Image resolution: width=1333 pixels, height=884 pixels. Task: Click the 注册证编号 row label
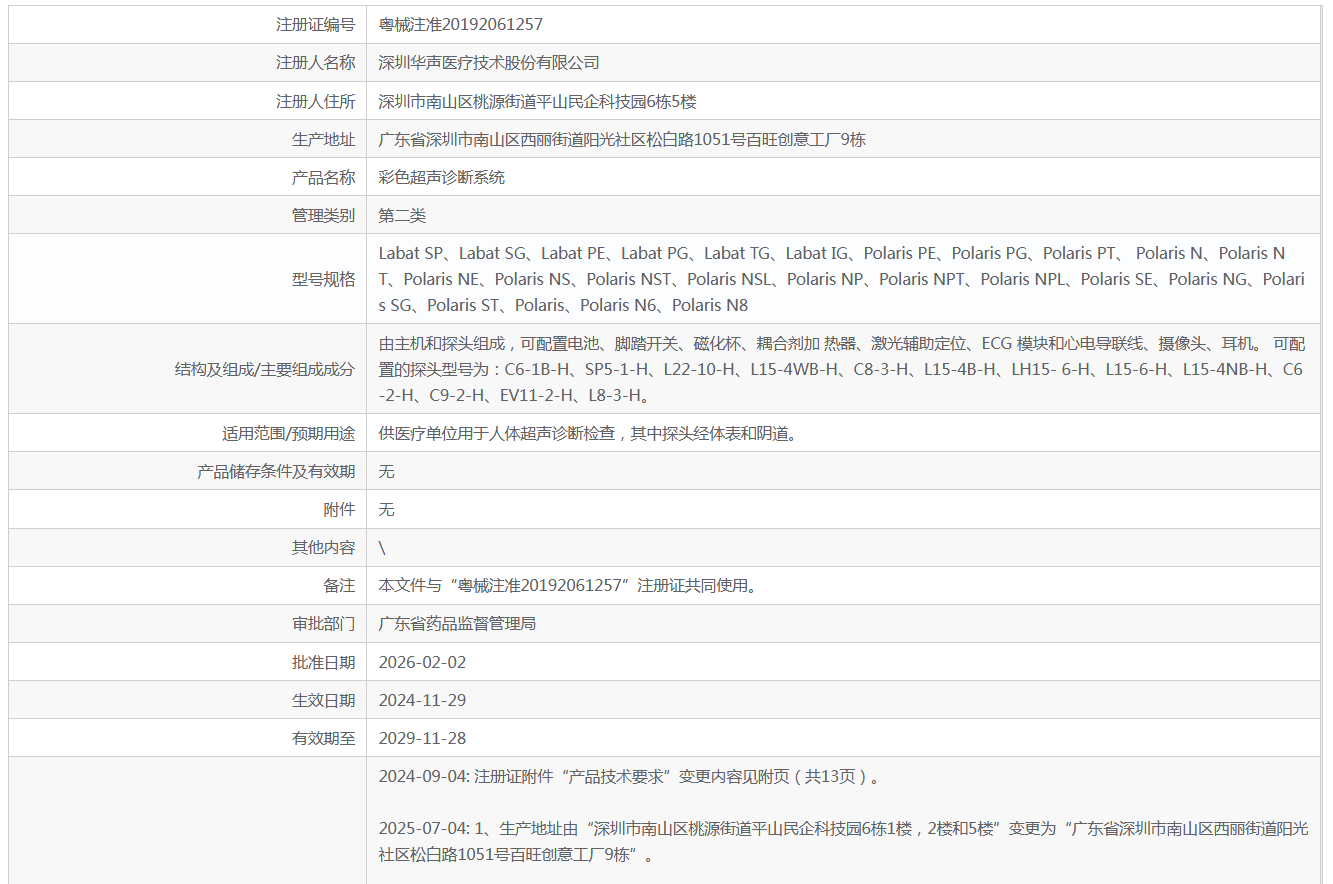[x=315, y=24]
